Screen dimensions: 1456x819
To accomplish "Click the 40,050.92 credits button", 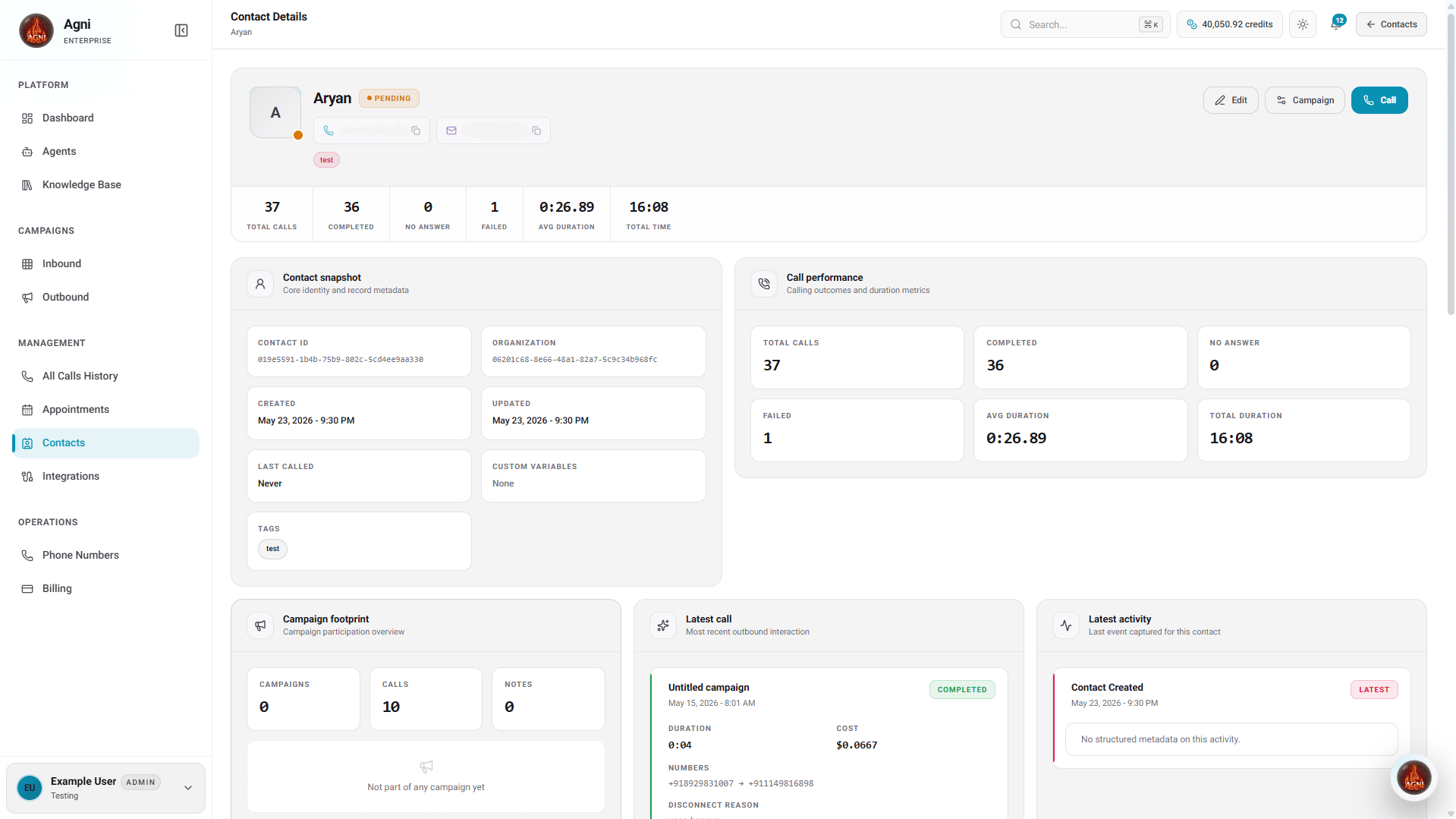I will [x=1230, y=24].
